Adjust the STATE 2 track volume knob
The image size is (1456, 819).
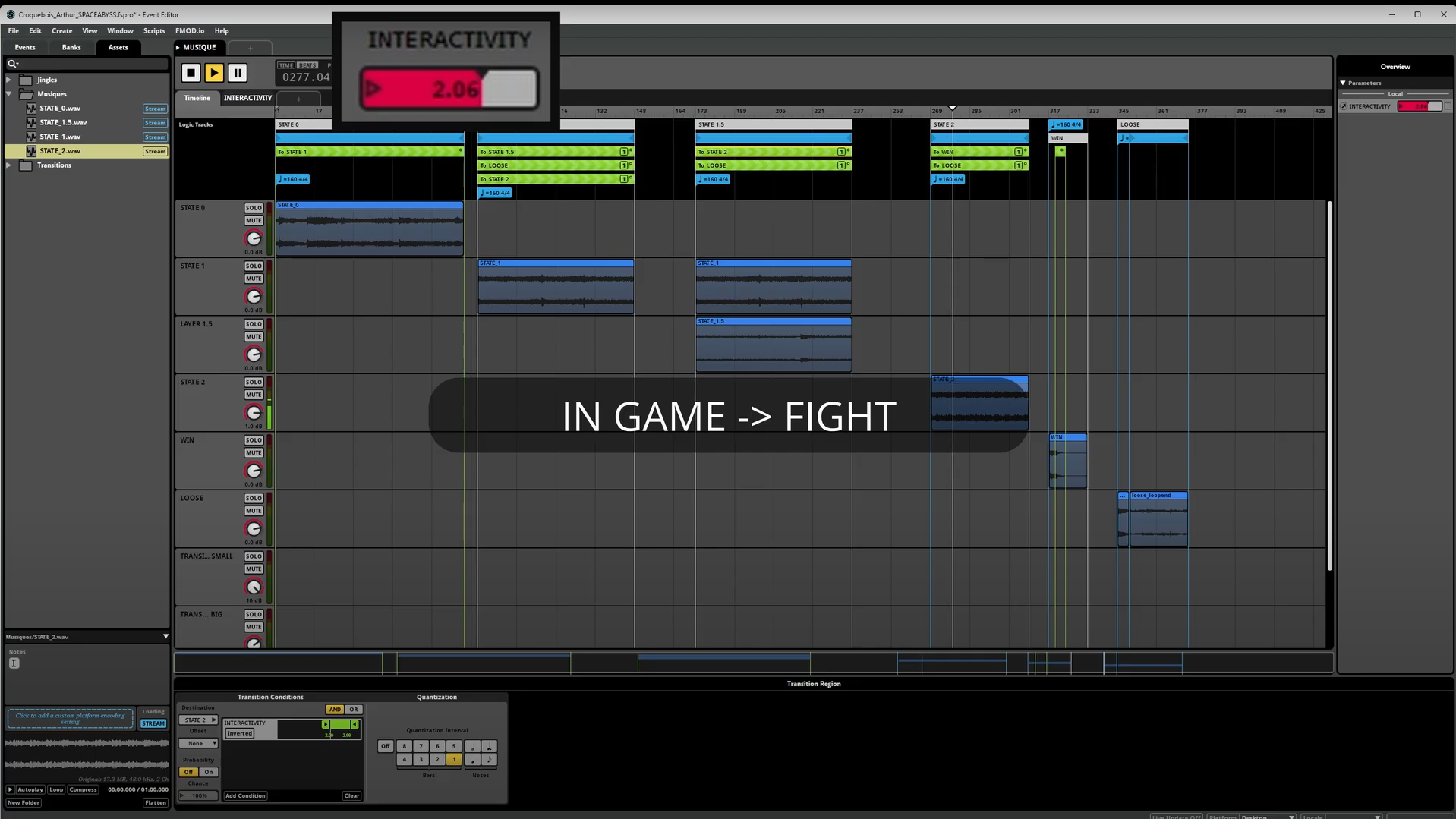tap(254, 413)
